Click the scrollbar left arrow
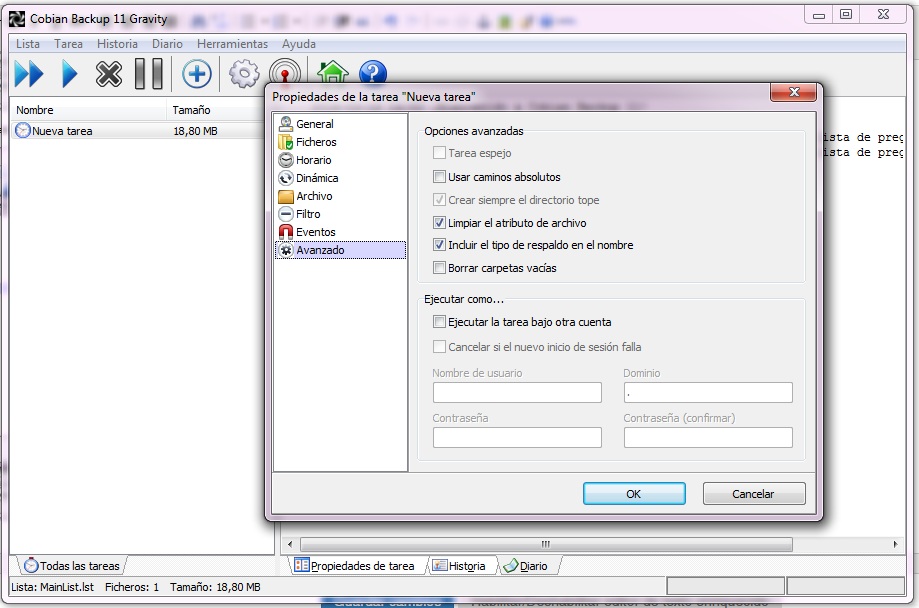This screenshot has width=919, height=608. coord(290,544)
